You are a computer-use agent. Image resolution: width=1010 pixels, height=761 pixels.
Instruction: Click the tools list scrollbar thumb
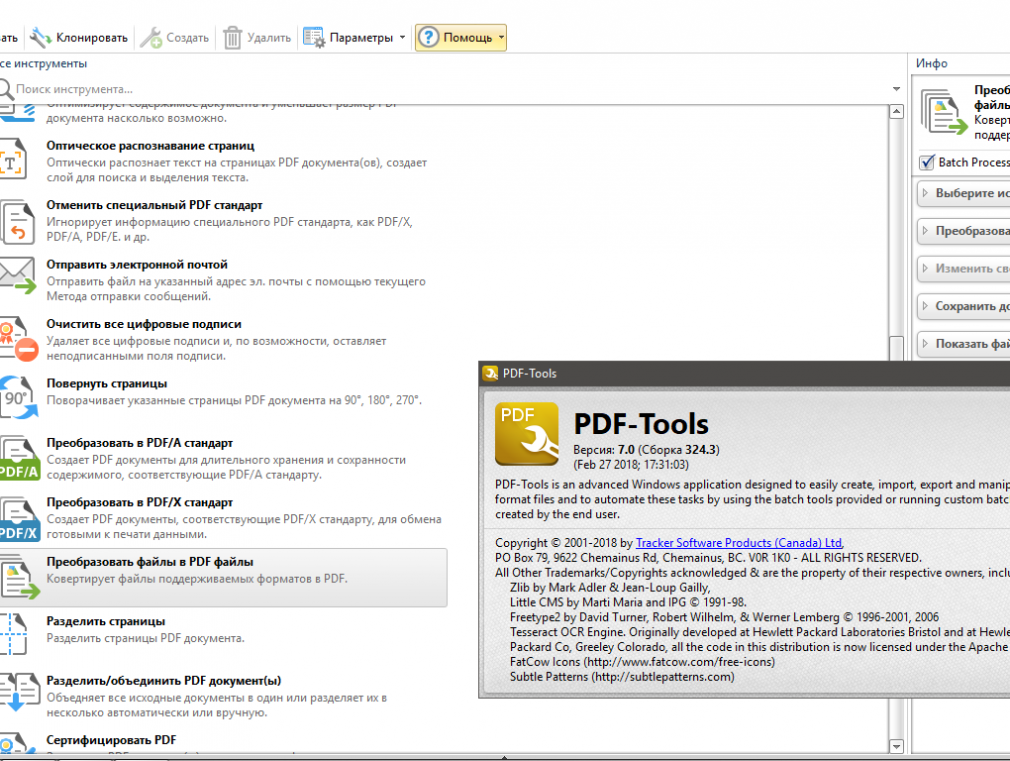coord(896,348)
